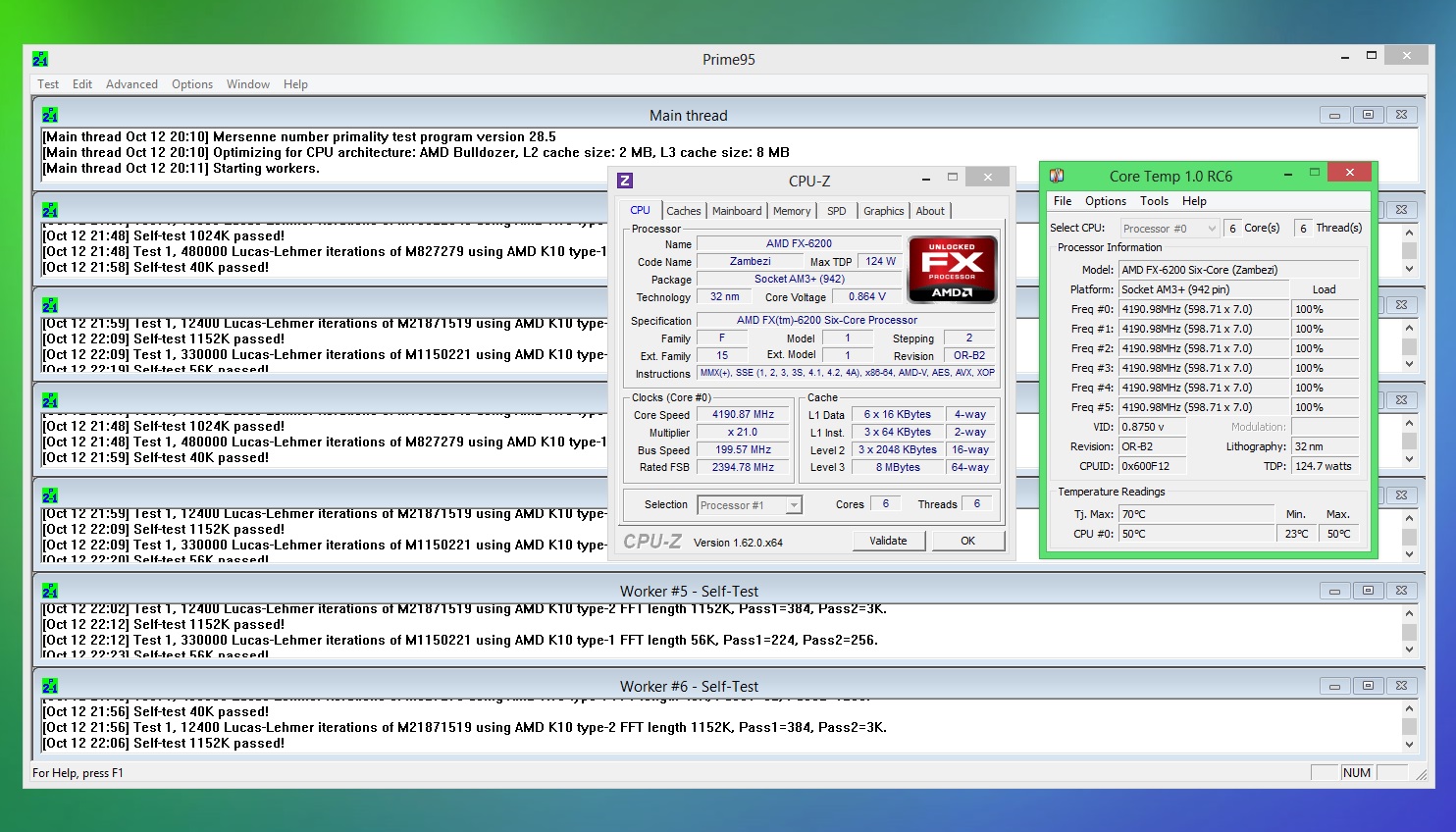Viewport: 1456px width, 832px height.
Task: Click the Core Temp Model field value
Action: pyautogui.click(x=1239, y=270)
